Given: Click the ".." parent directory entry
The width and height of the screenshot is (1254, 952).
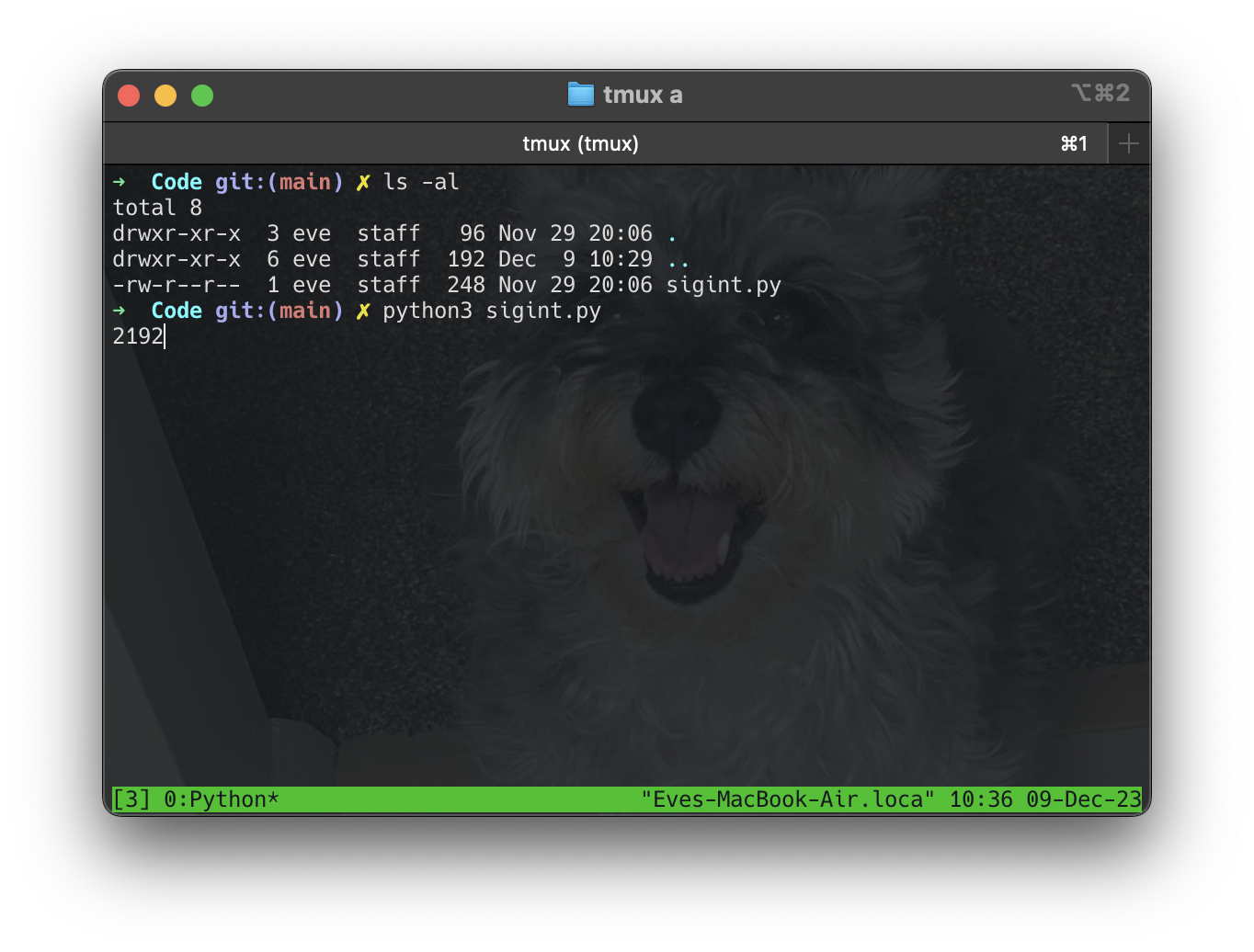Looking at the screenshot, I should pyautogui.click(x=678, y=259).
